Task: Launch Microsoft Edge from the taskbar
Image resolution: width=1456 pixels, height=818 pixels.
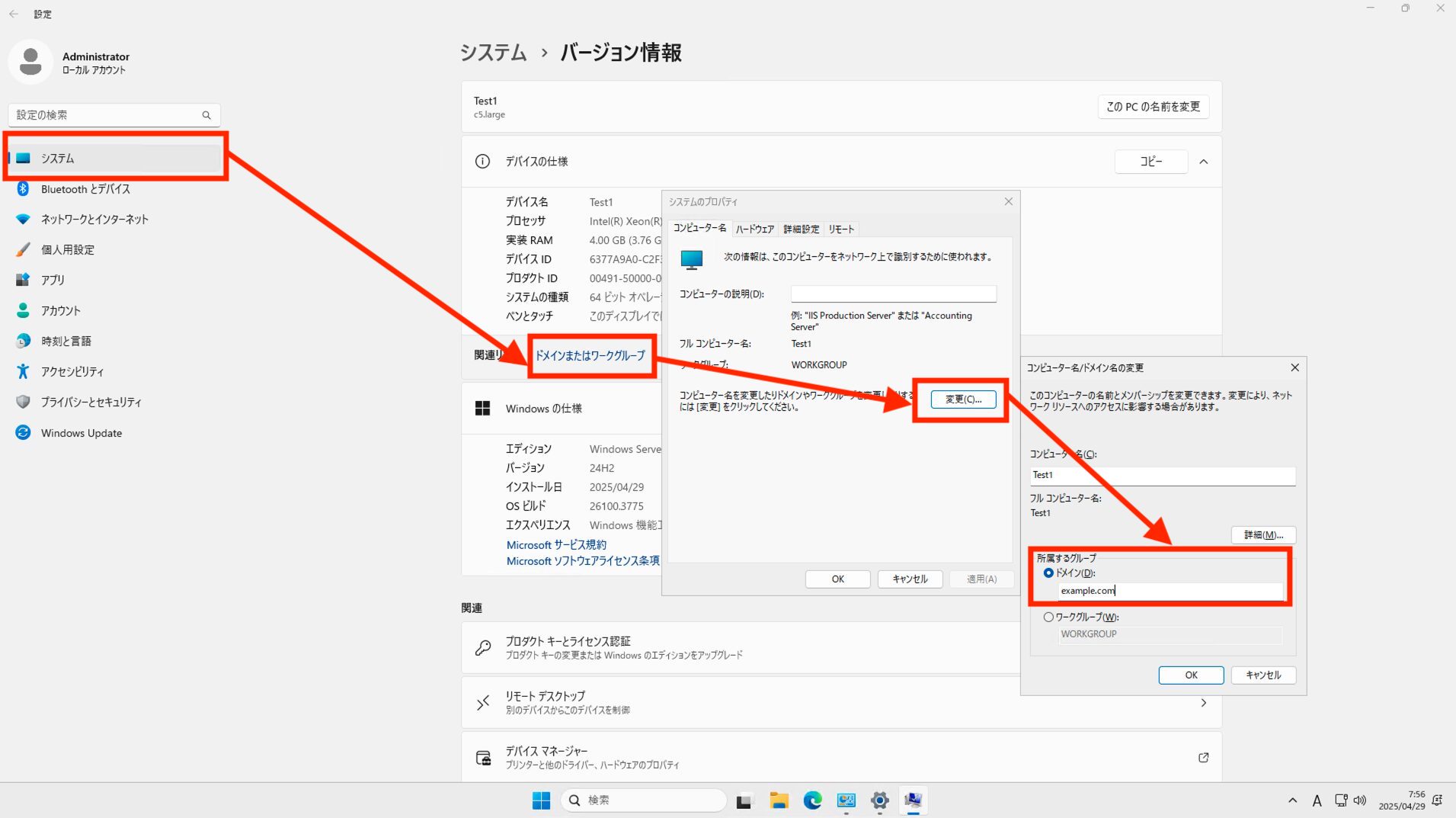Action: point(812,800)
